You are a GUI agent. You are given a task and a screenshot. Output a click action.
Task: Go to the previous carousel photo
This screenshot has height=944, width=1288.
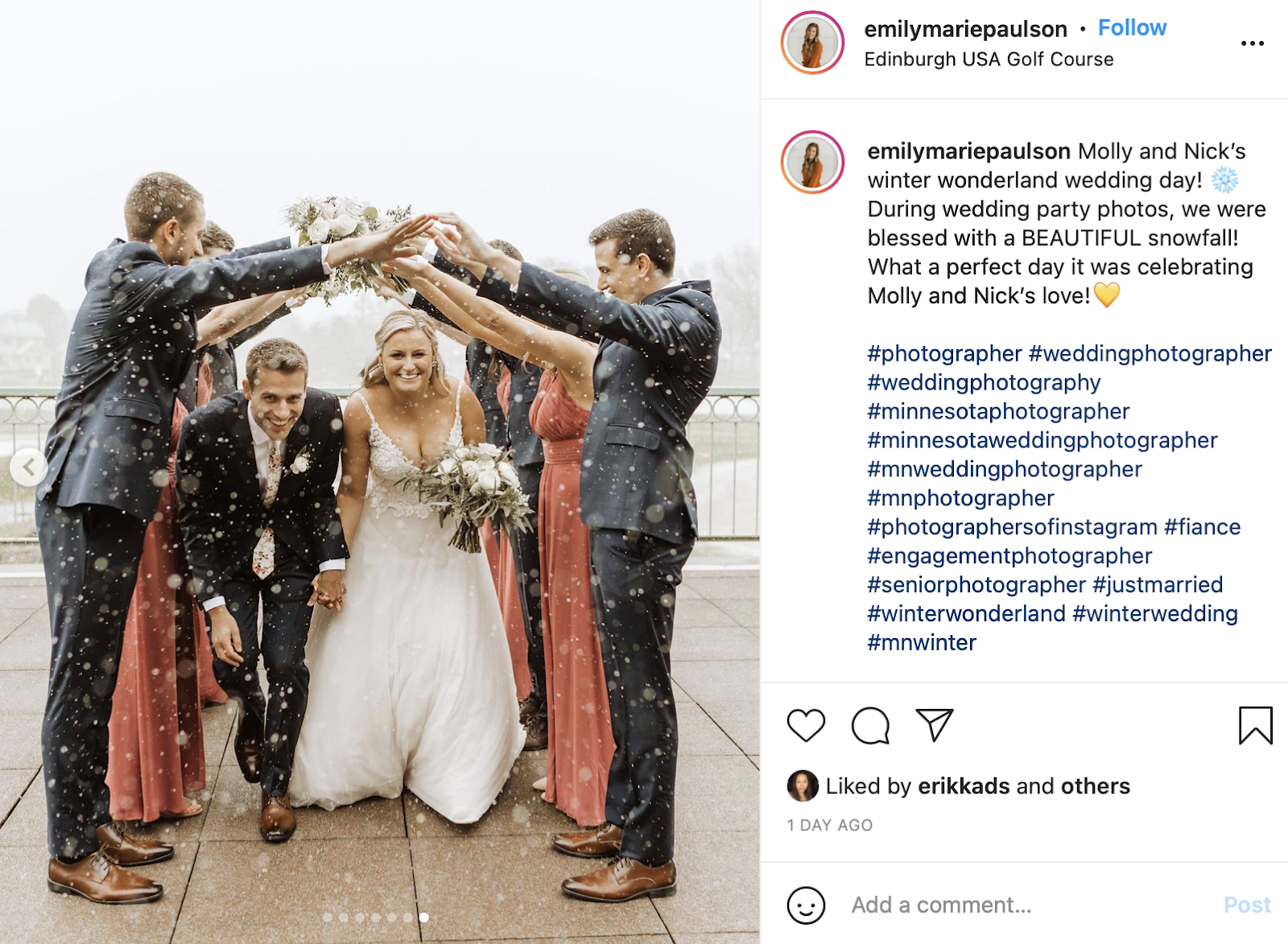tap(29, 467)
